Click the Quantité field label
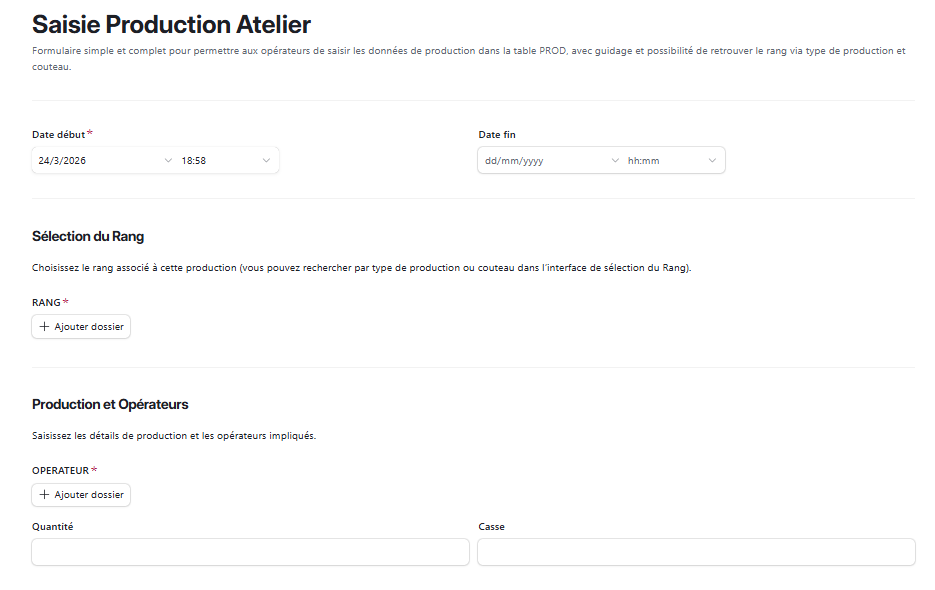This screenshot has height=590, width=935. pos(52,526)
